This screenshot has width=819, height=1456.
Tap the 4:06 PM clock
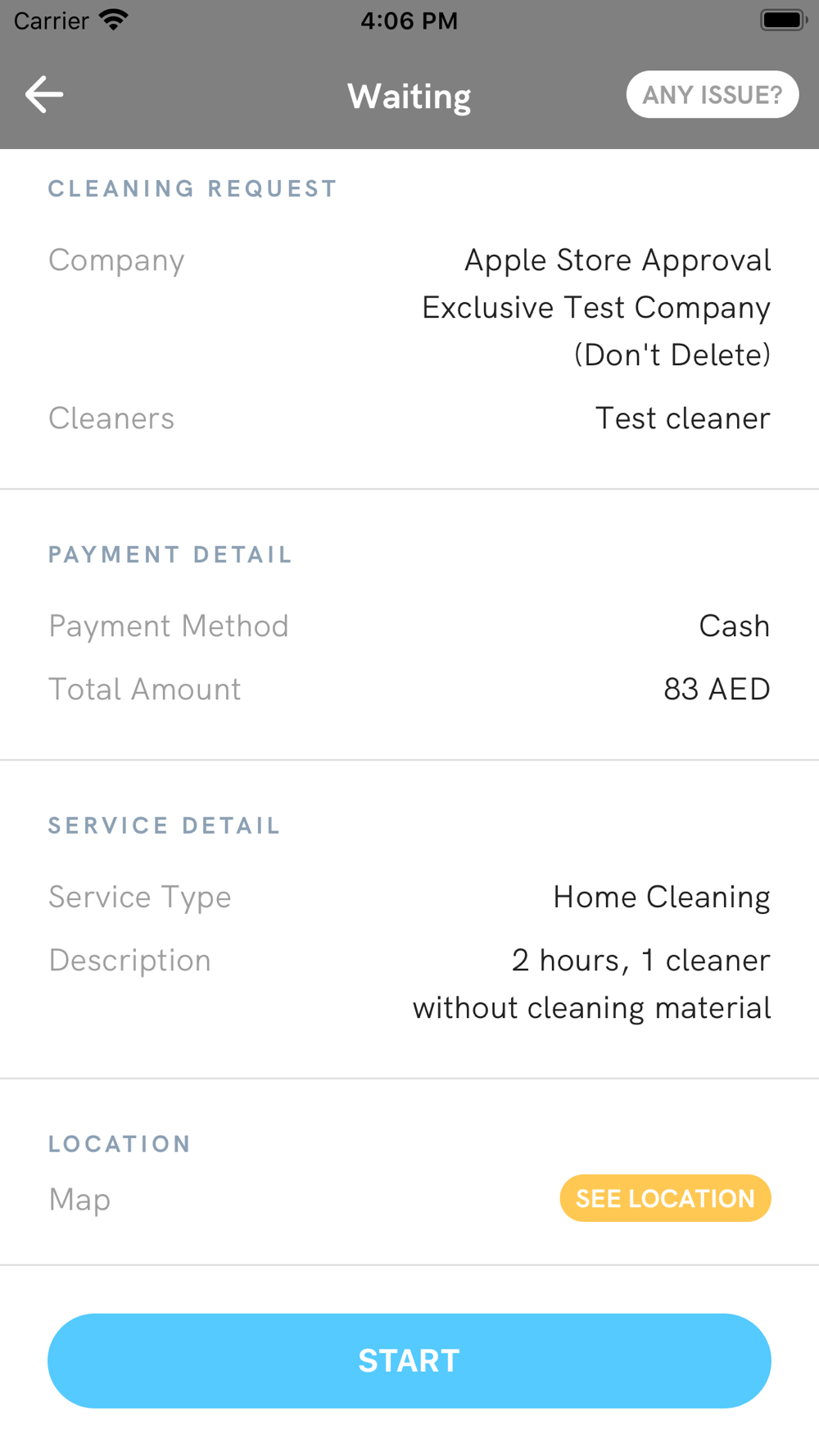[x=409, y=20]
